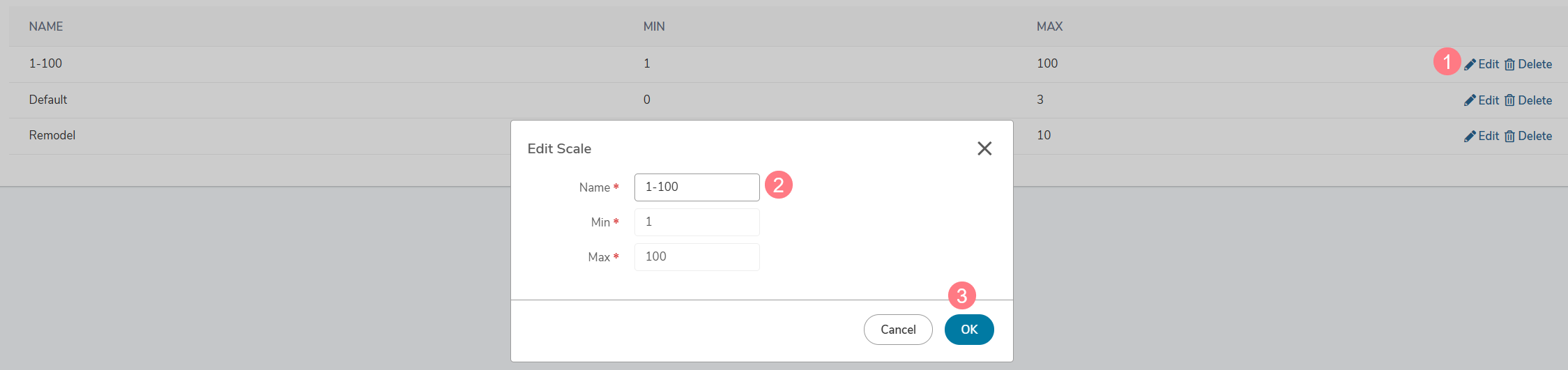Click the trash Delete icon for 1-100 scale

[x=1509, y=64]
